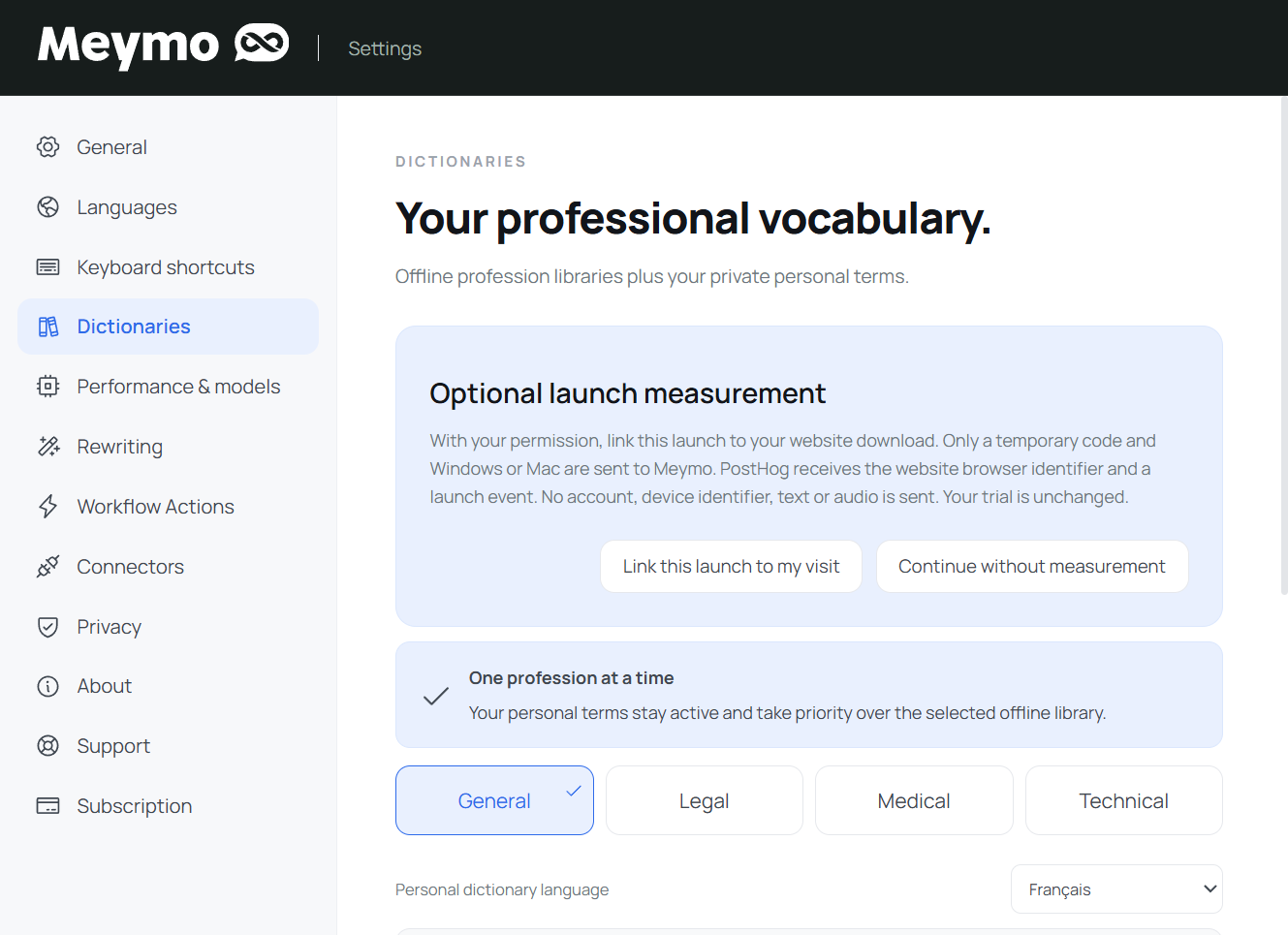Choose the Technical profession dictionary
Viewport: 1288px width, 935px height.
[1124, 800]
